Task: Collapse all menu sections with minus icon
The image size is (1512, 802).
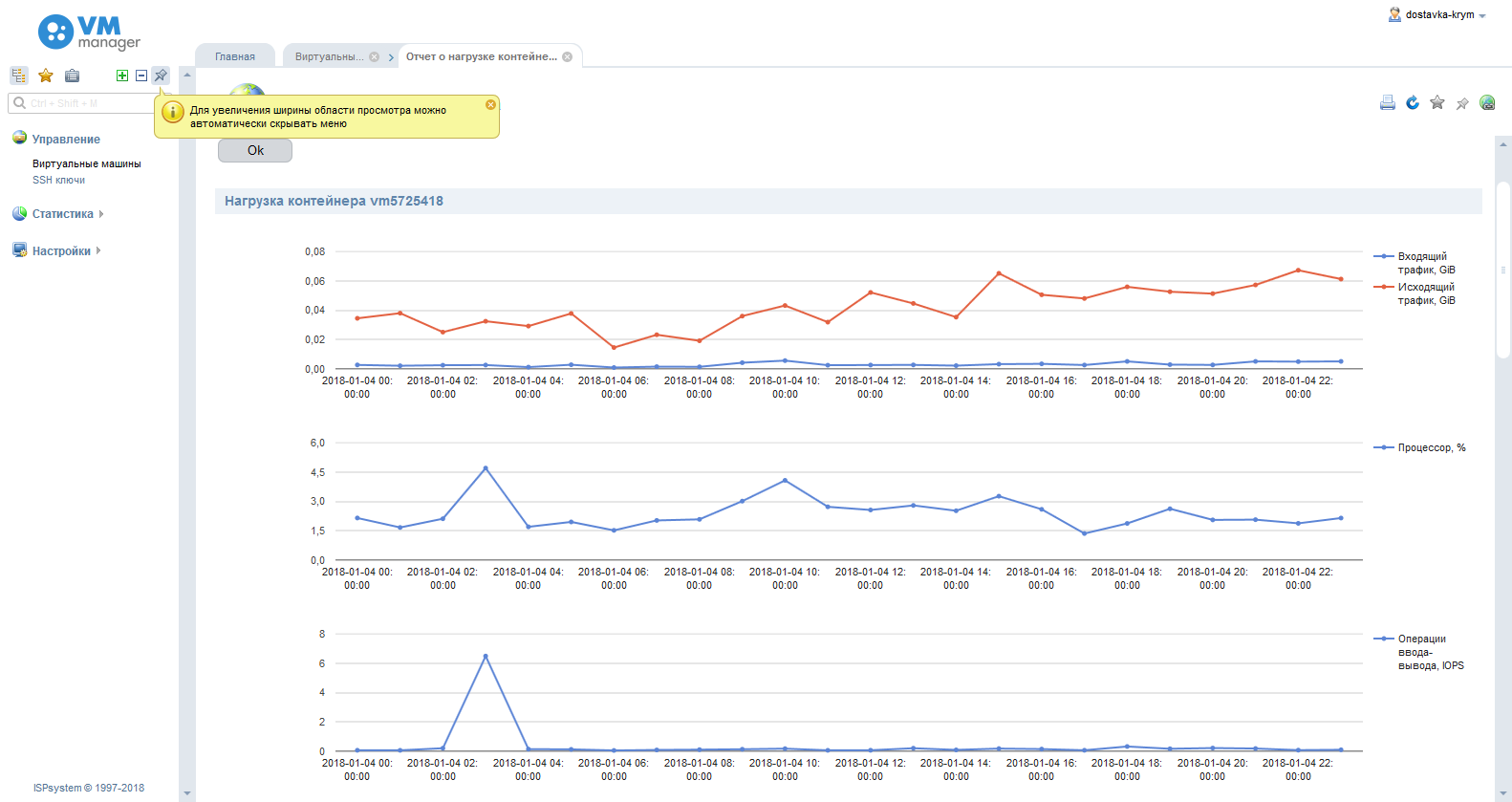Action: pyautogui.click(x=141, y=76)
